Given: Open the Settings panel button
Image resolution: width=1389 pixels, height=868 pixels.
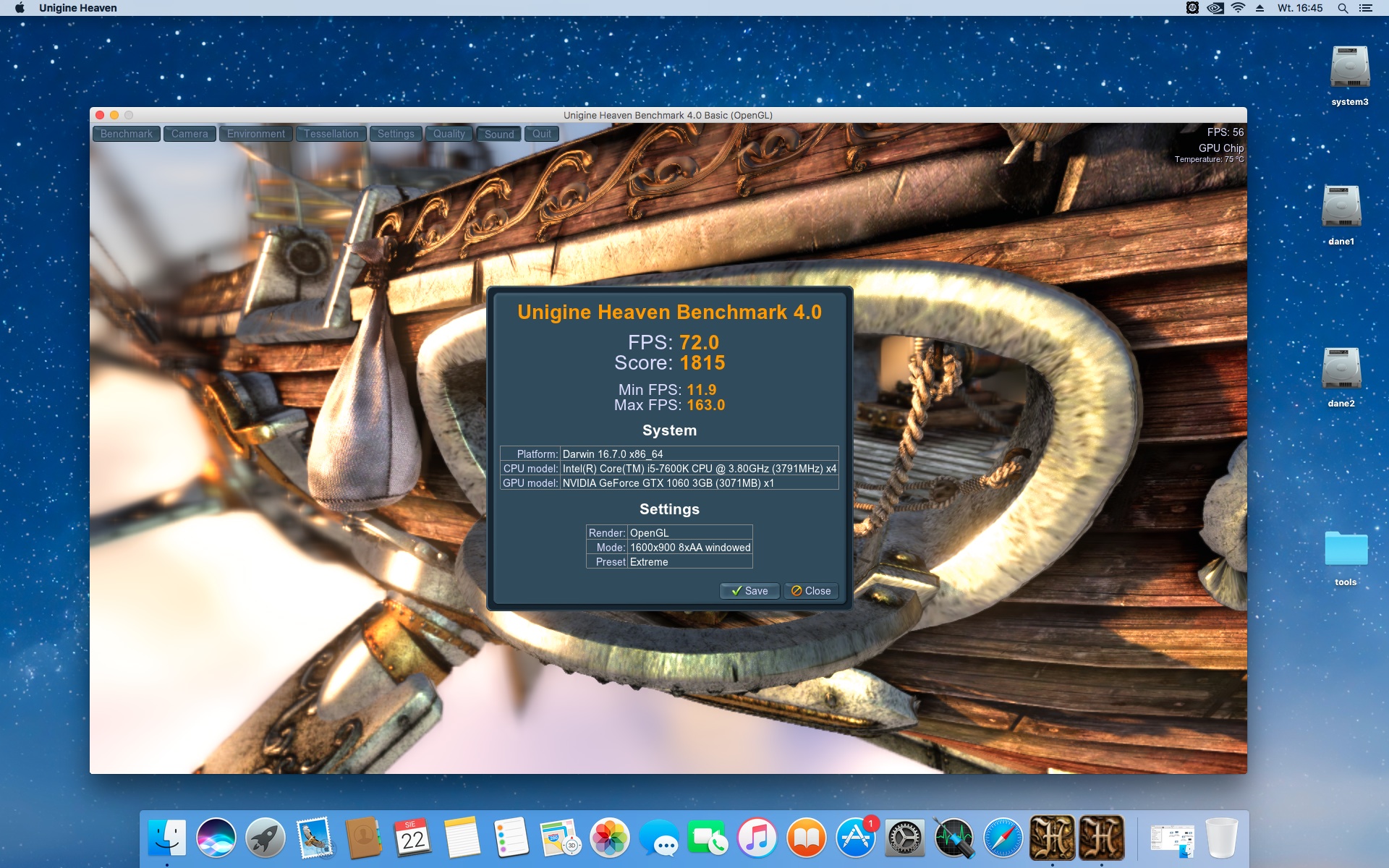Looking at the screenshot, I should (396, 134).
